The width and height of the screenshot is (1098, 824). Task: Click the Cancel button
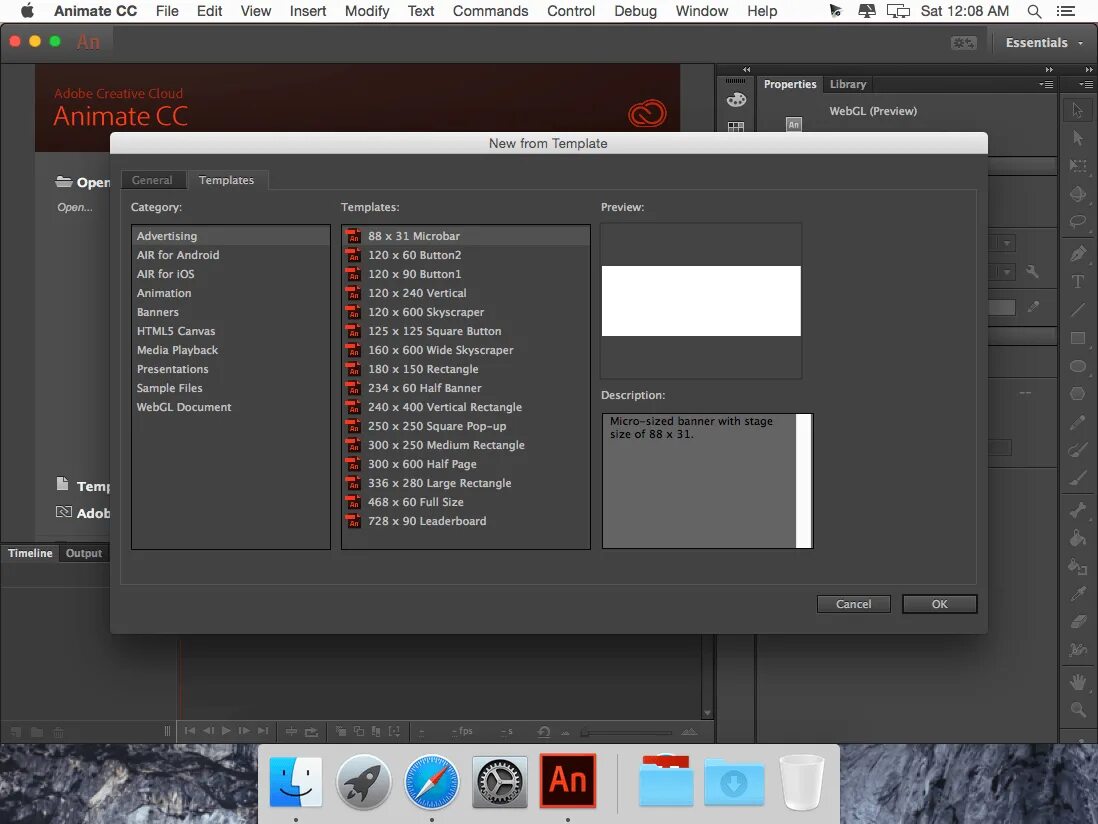click(x=854, y=604)
